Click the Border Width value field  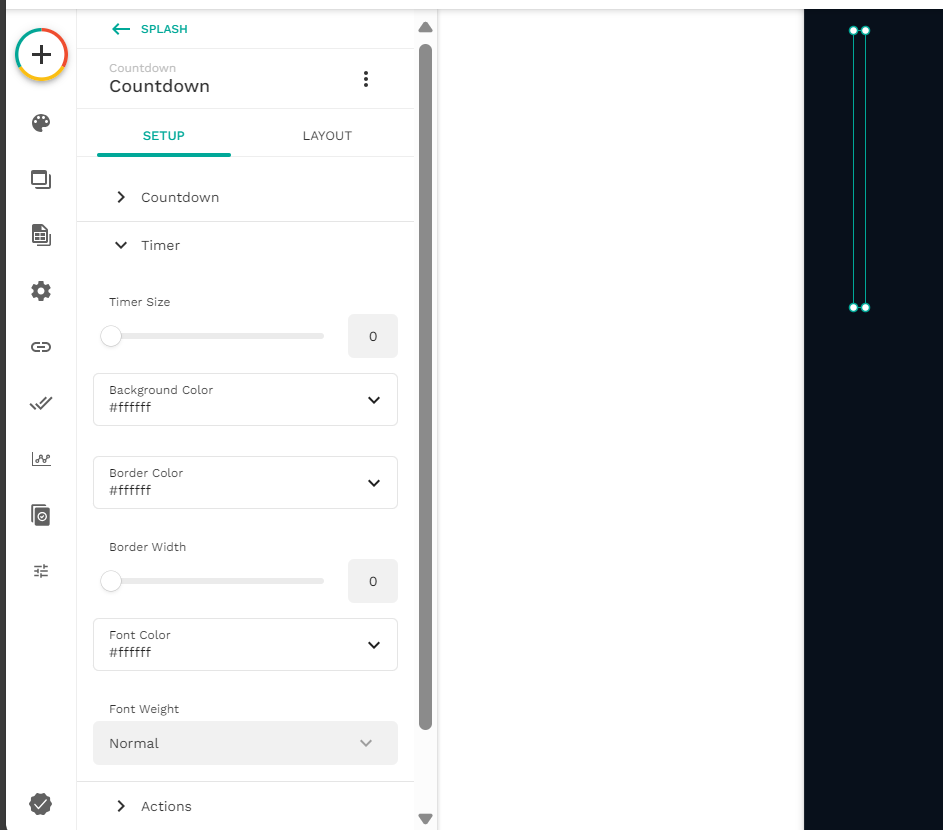point(373,581)
